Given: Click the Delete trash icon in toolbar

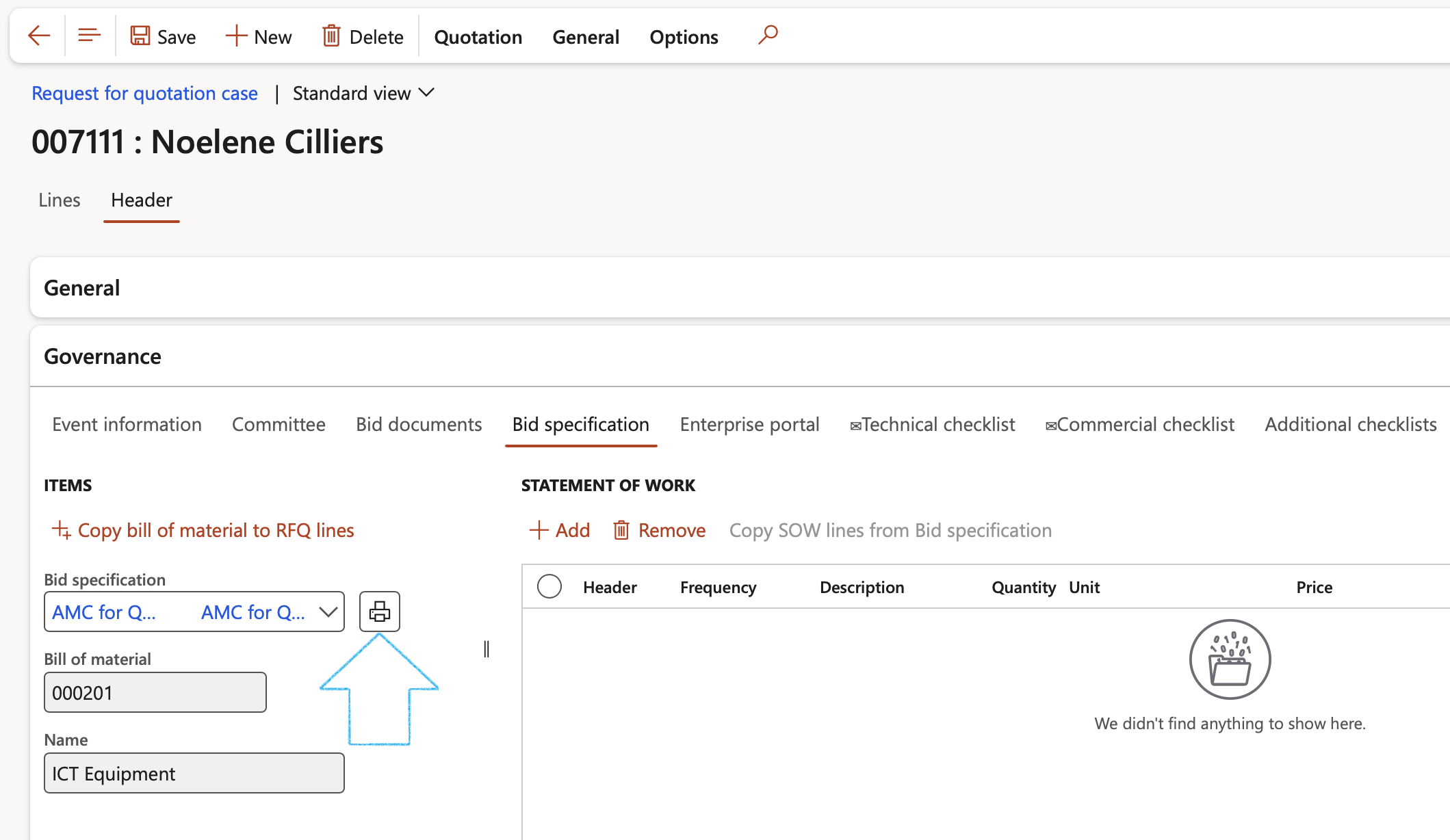Looking at the screenshot, I should tap(331, 36).
